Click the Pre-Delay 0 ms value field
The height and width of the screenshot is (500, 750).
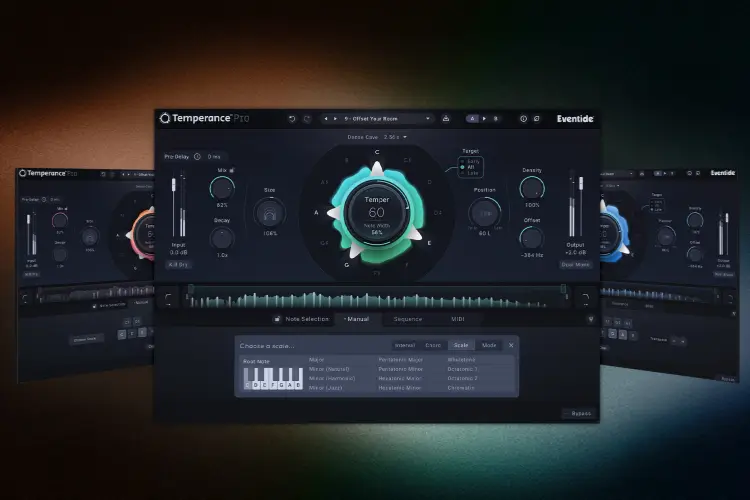(214, 156)
